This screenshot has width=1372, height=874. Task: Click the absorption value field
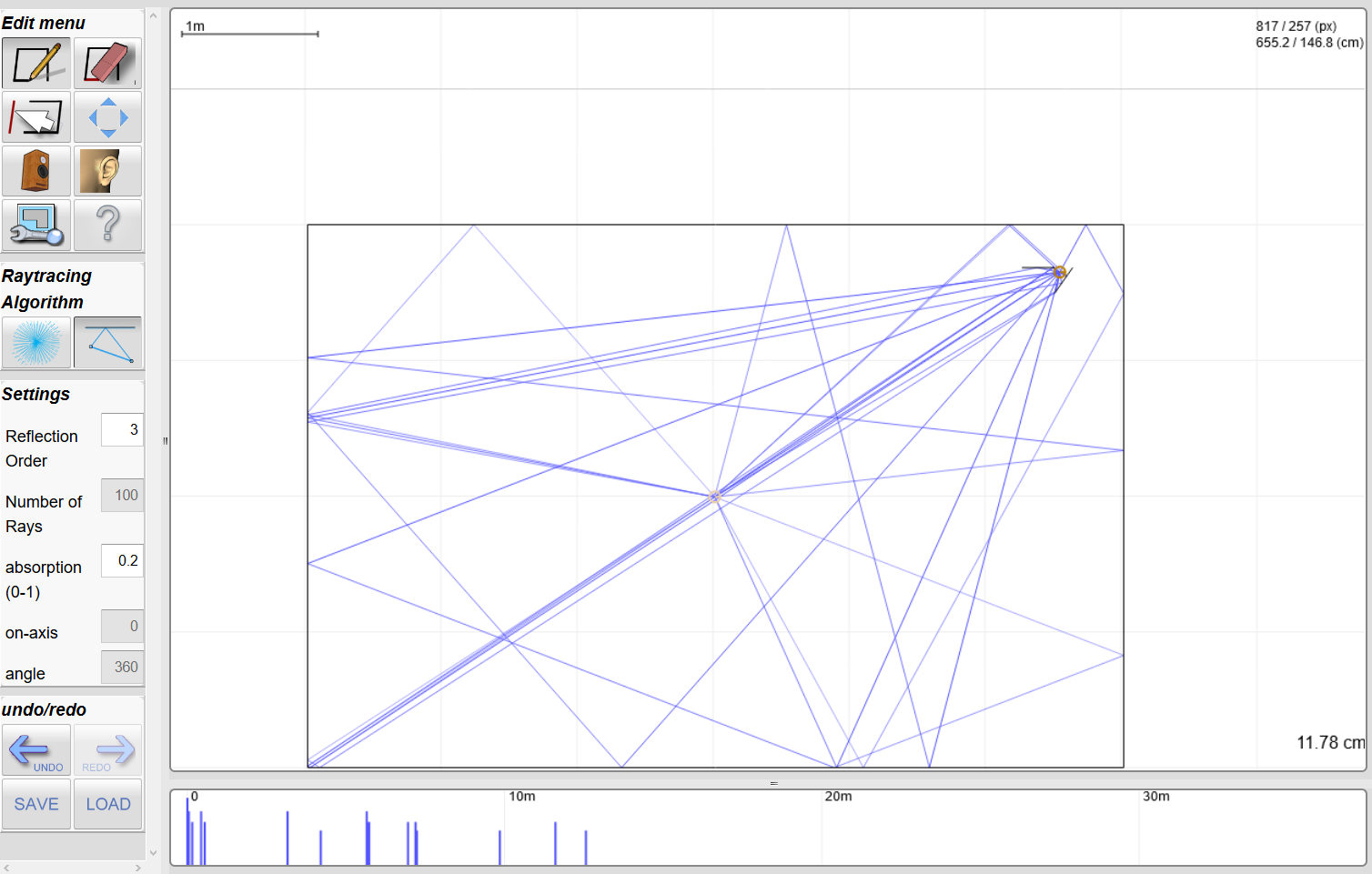coord(122,561)
